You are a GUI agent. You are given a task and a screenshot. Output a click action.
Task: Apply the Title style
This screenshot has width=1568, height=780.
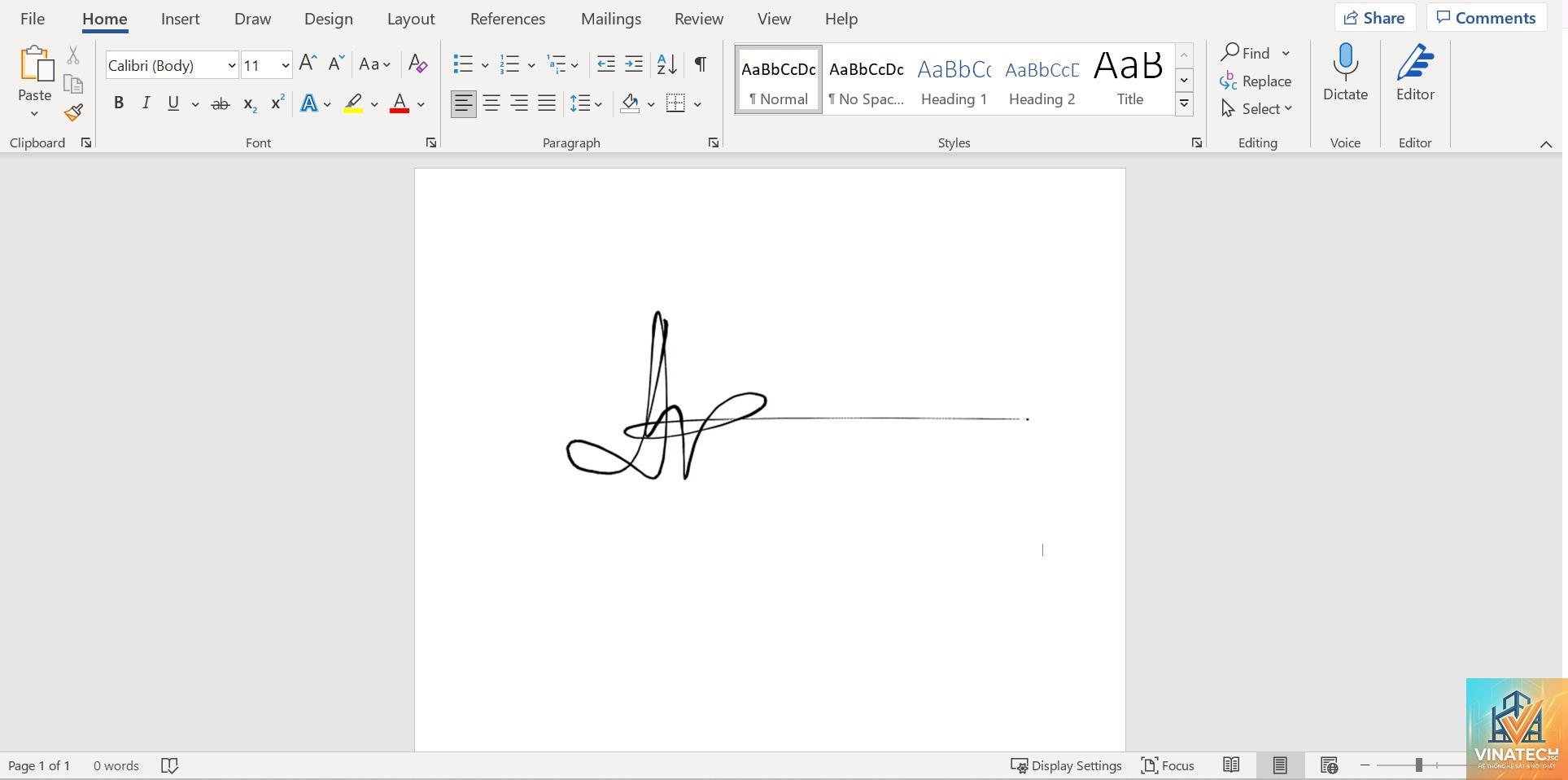pos(1129,80)
